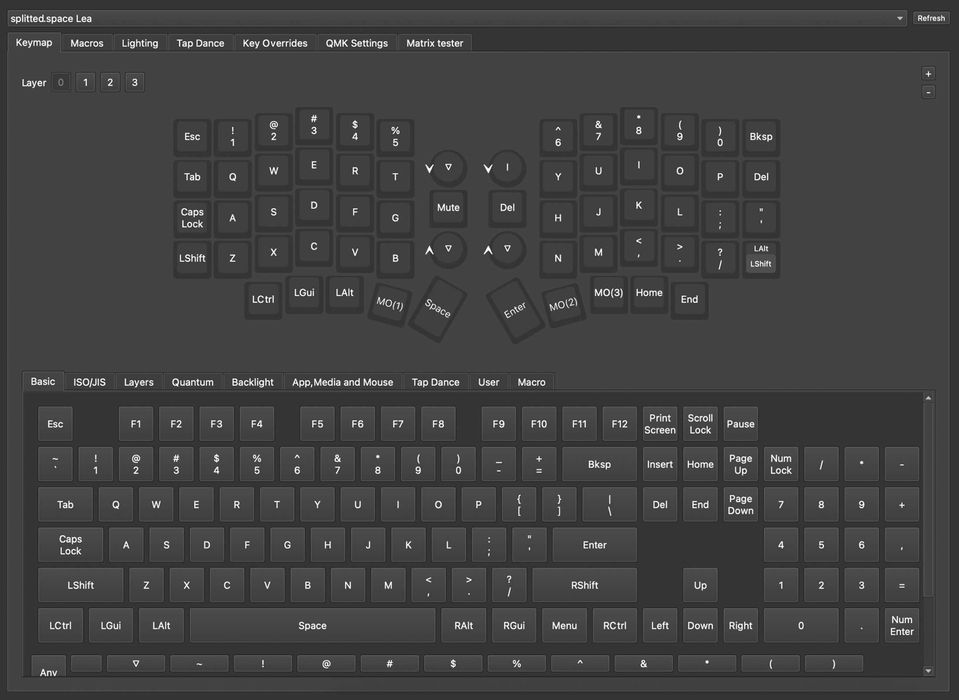Open the Quantum keycode tab

193,382
